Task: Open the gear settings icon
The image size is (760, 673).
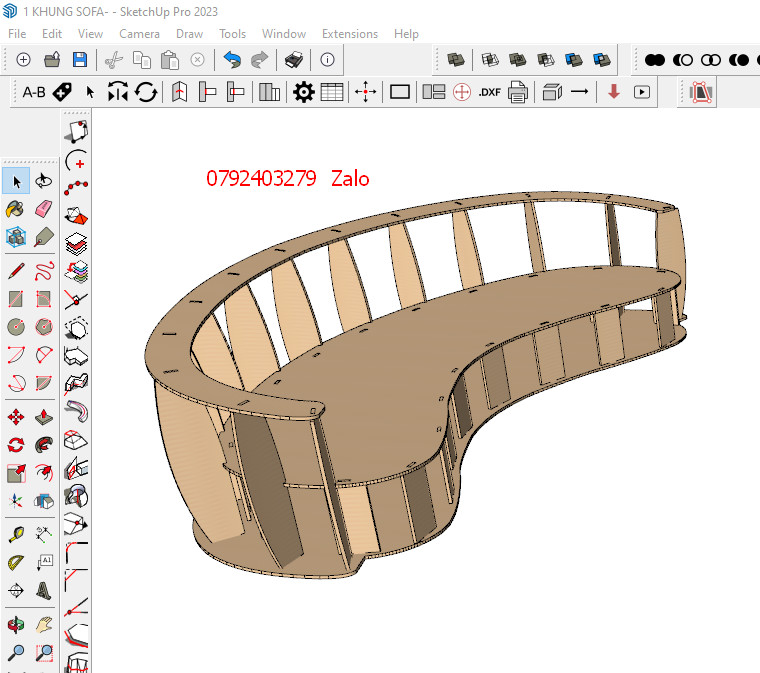Action: point(303,92)
